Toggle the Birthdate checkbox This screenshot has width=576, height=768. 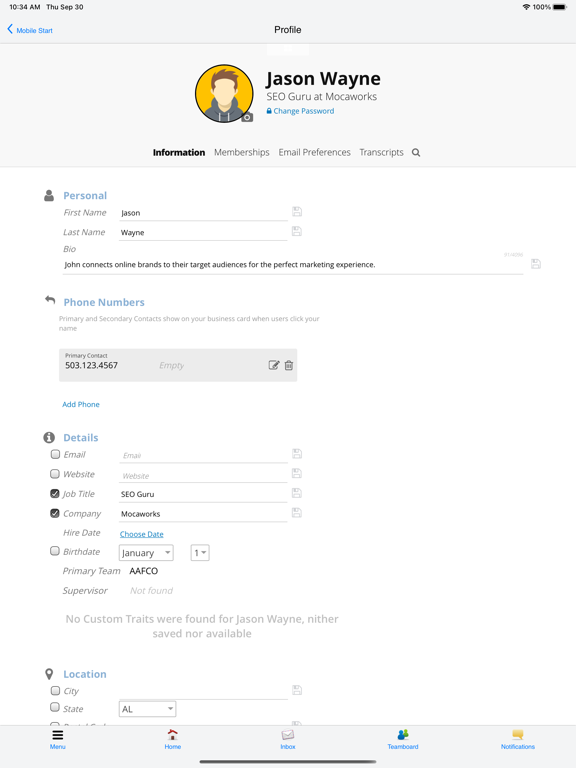click(x=55, y=551)
